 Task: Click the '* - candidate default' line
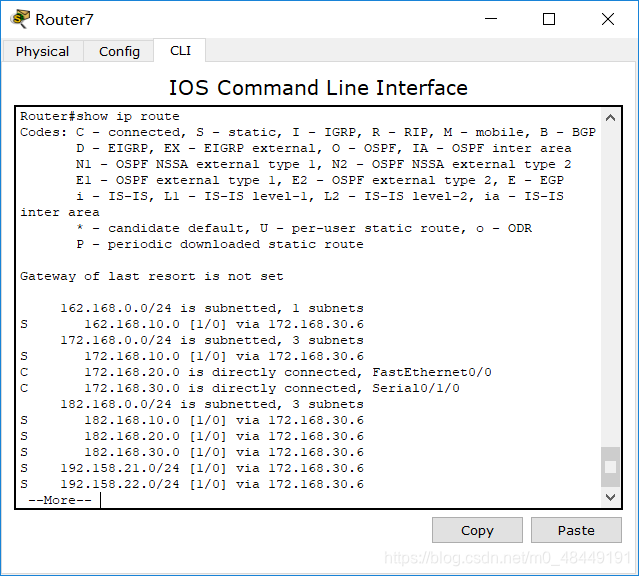pos(304,228)
